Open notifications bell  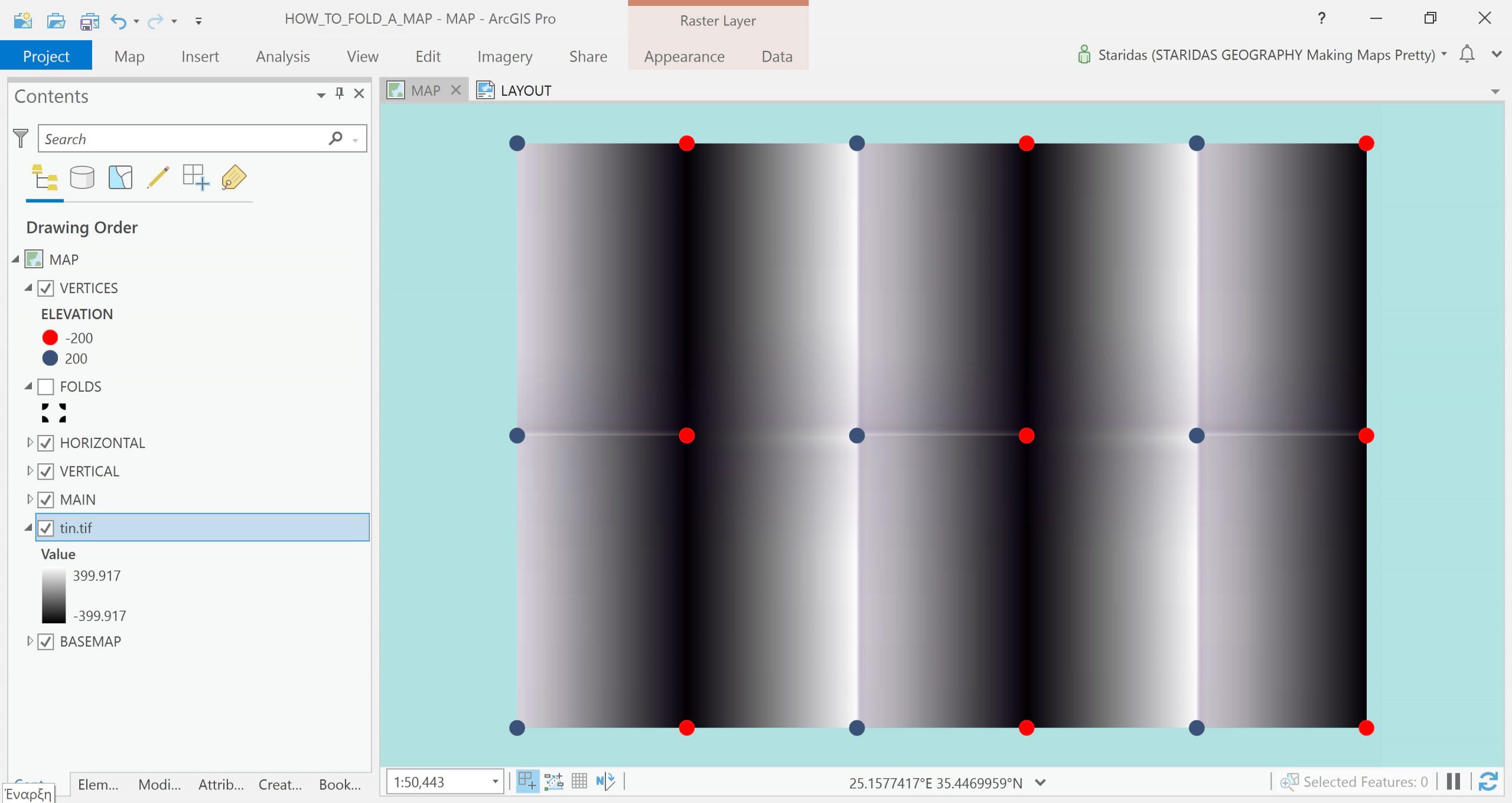click(x=1467, y=54)
